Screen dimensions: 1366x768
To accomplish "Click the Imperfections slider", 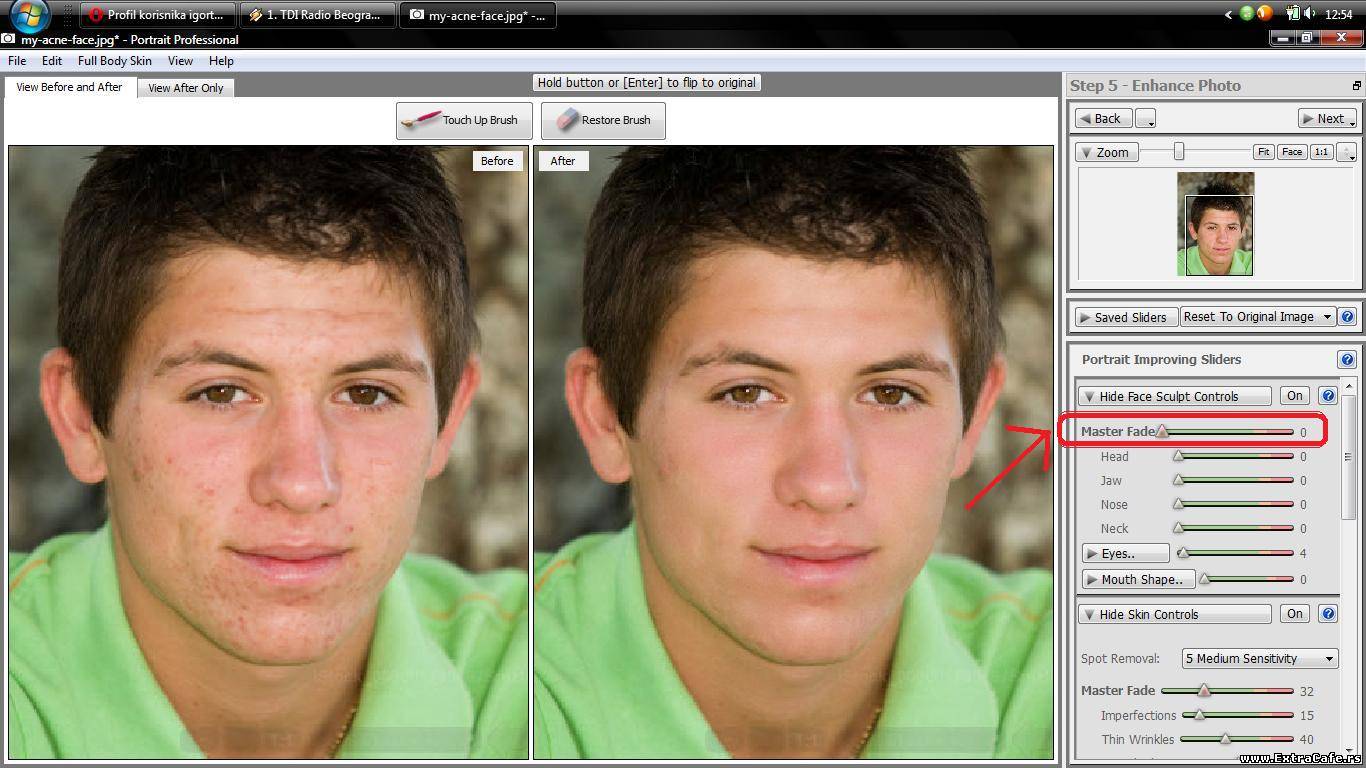I will coord(1237,715).
